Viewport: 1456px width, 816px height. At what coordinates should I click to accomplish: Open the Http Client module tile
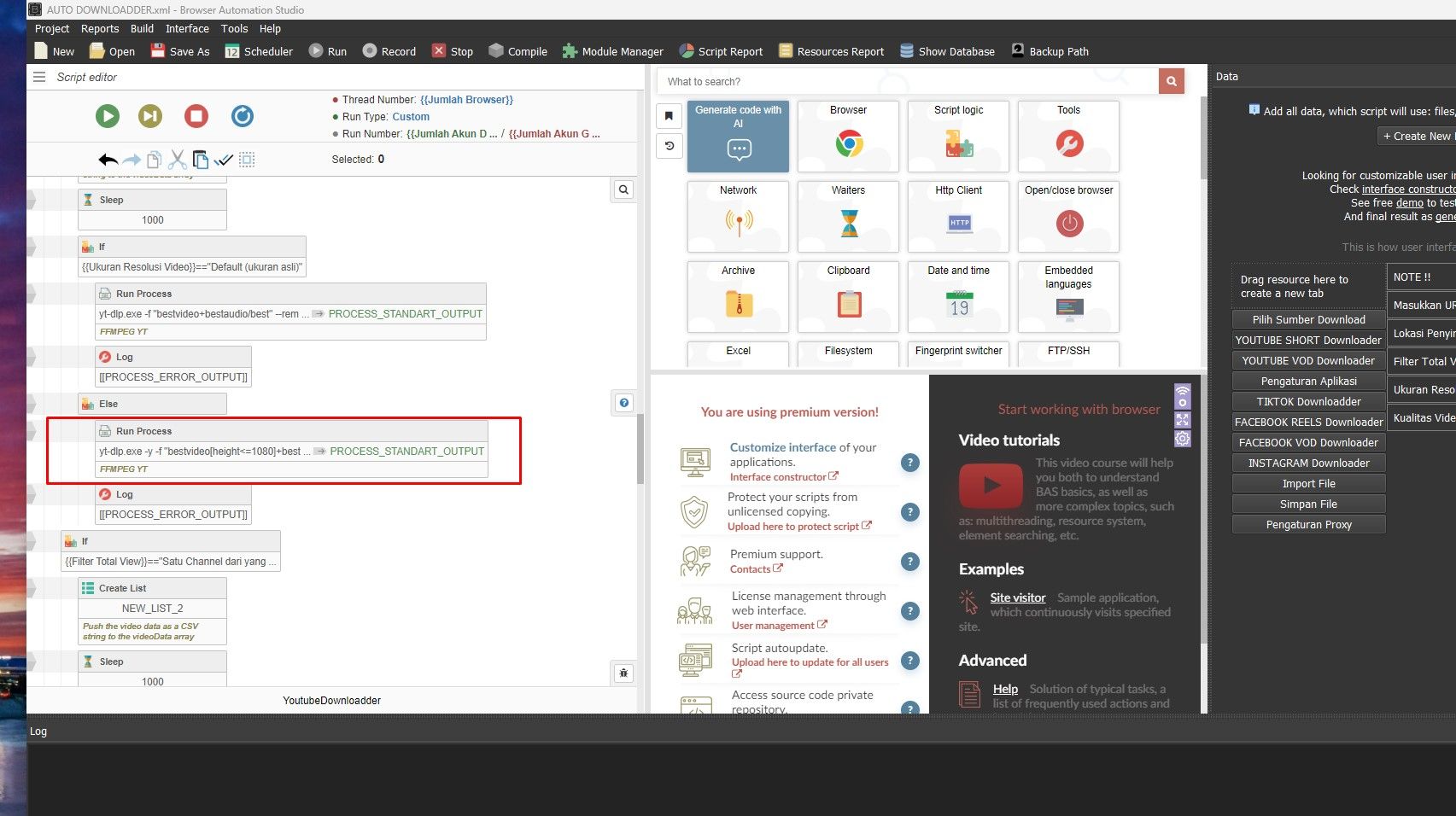pos(958,217)
